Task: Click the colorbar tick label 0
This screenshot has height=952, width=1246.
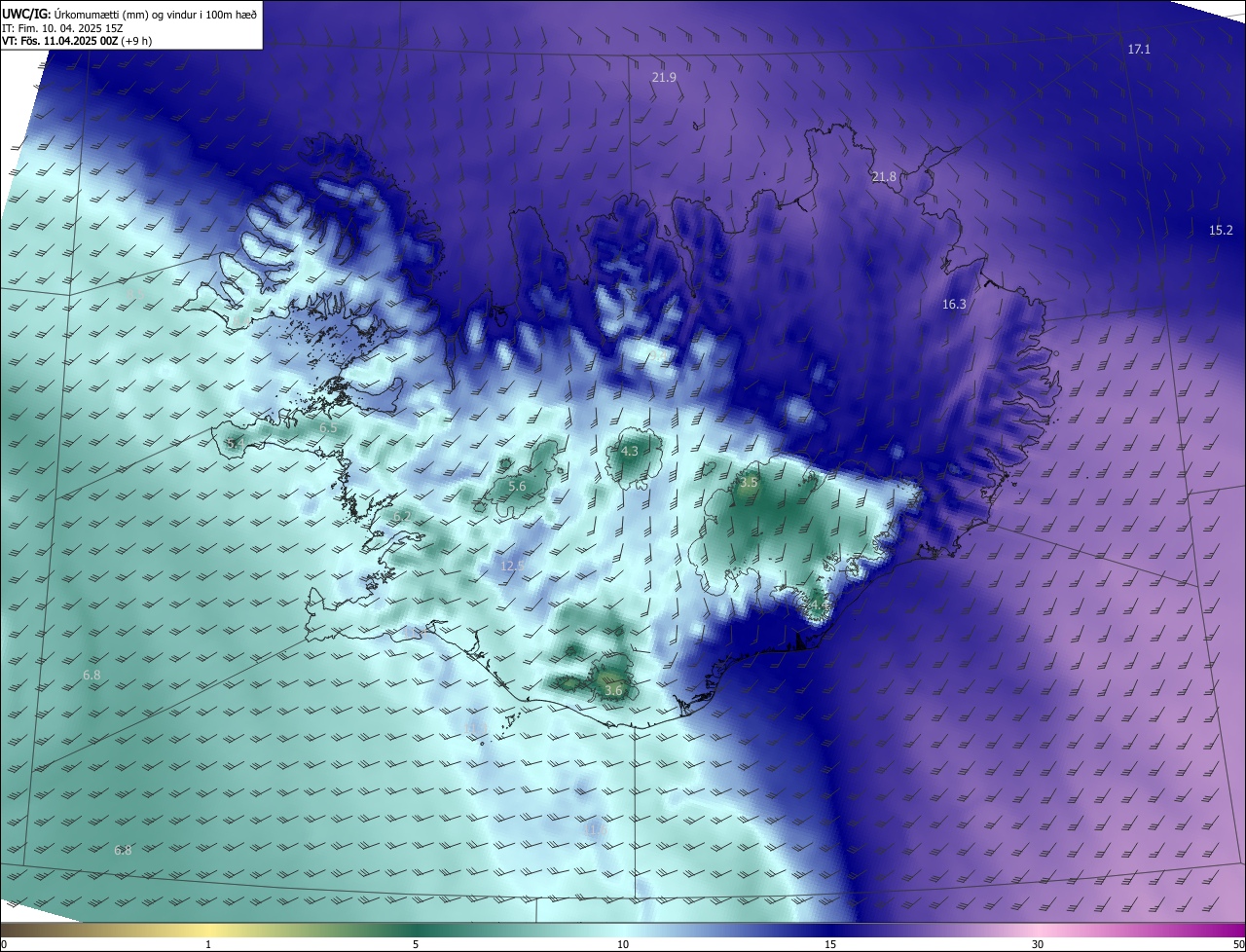Action: click(x=4, y=944)
